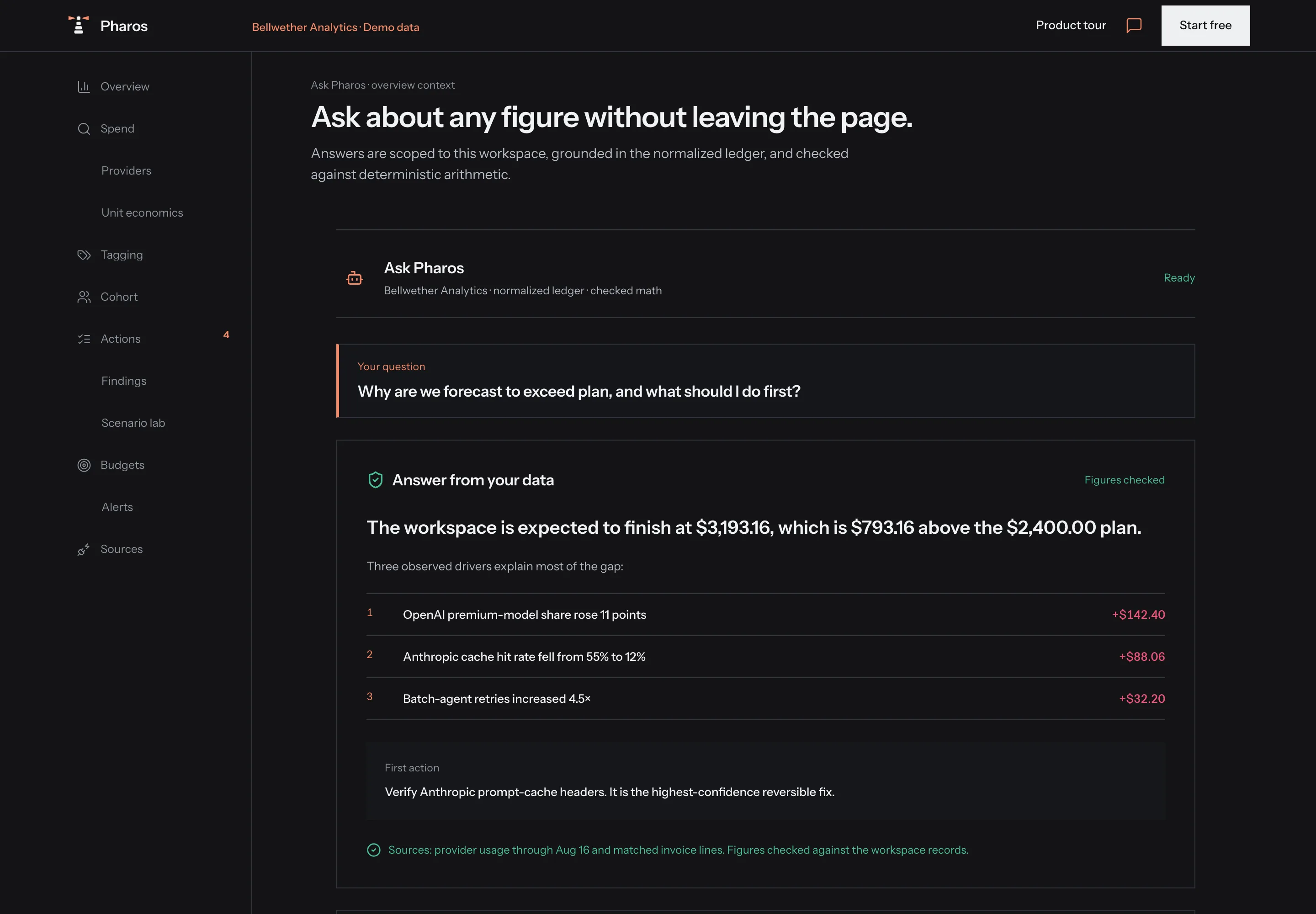
Task: Click the Sources plug icon
Action: [x=84, y=549]
